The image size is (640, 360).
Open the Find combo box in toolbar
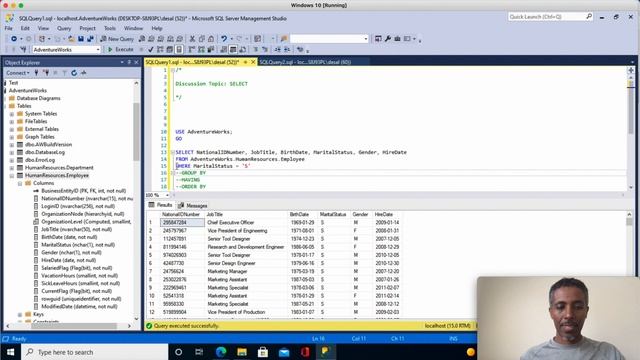click(329, 39)
